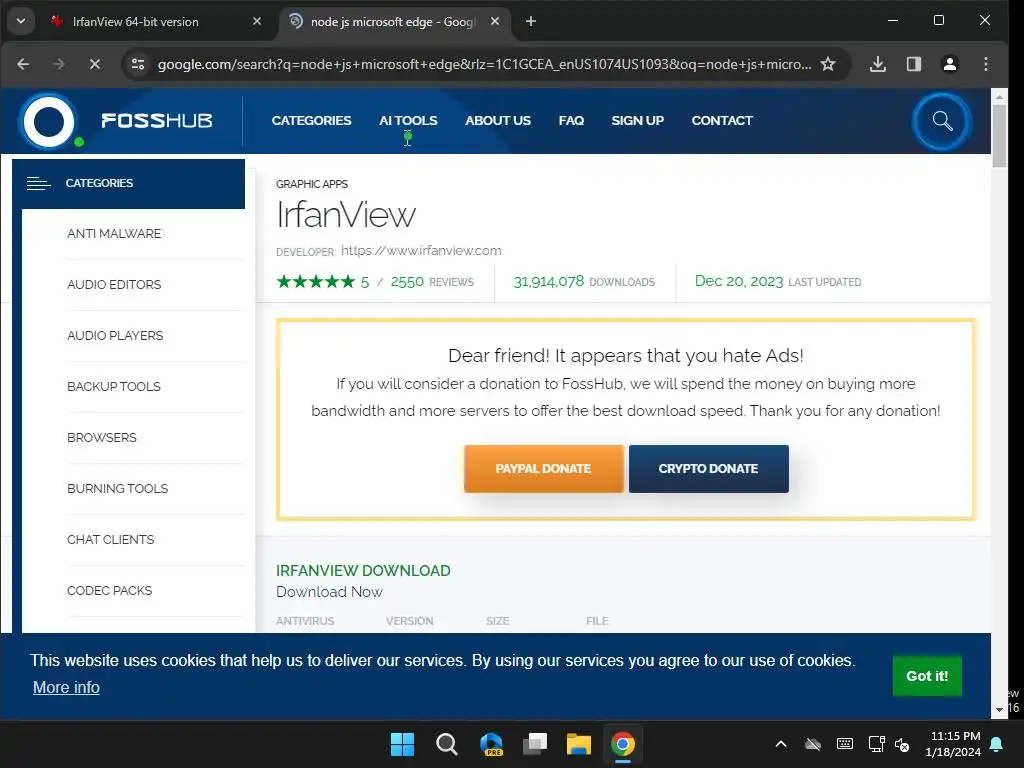The height and width of the screenshot is (768, 1024).
Task: Select CODEC PACKS category
Action: point(109,590)
